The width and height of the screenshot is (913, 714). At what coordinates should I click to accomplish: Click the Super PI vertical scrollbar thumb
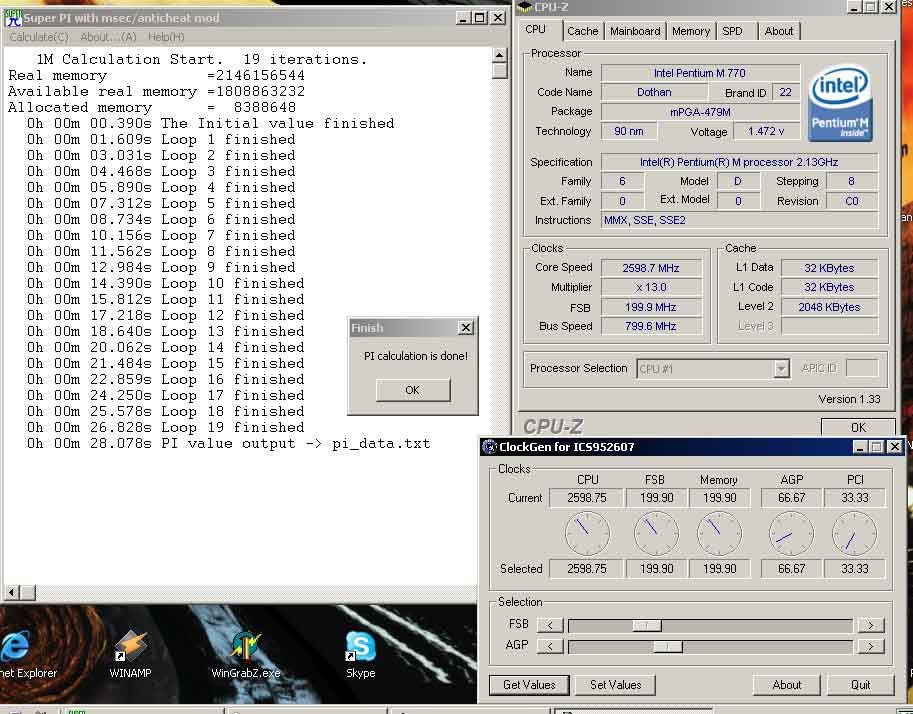tap(500, 70)
